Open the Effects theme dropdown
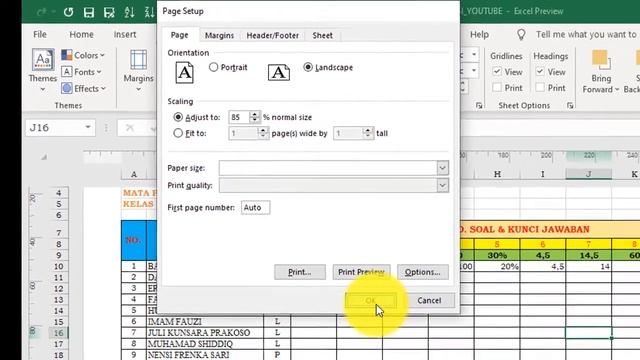This screenshot has height=360, width=640. point(84,89)
